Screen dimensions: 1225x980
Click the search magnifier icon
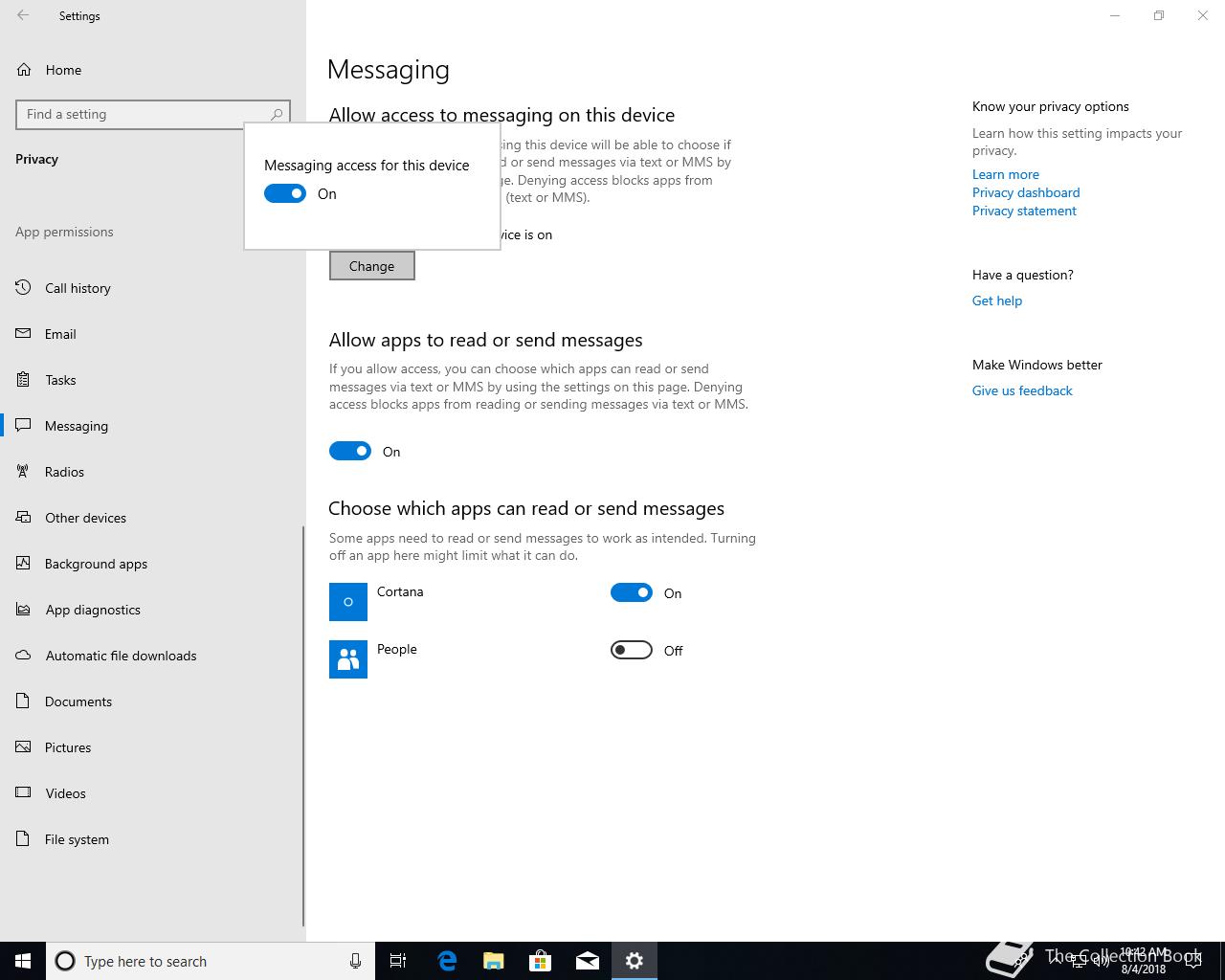[x=277, y=114]
